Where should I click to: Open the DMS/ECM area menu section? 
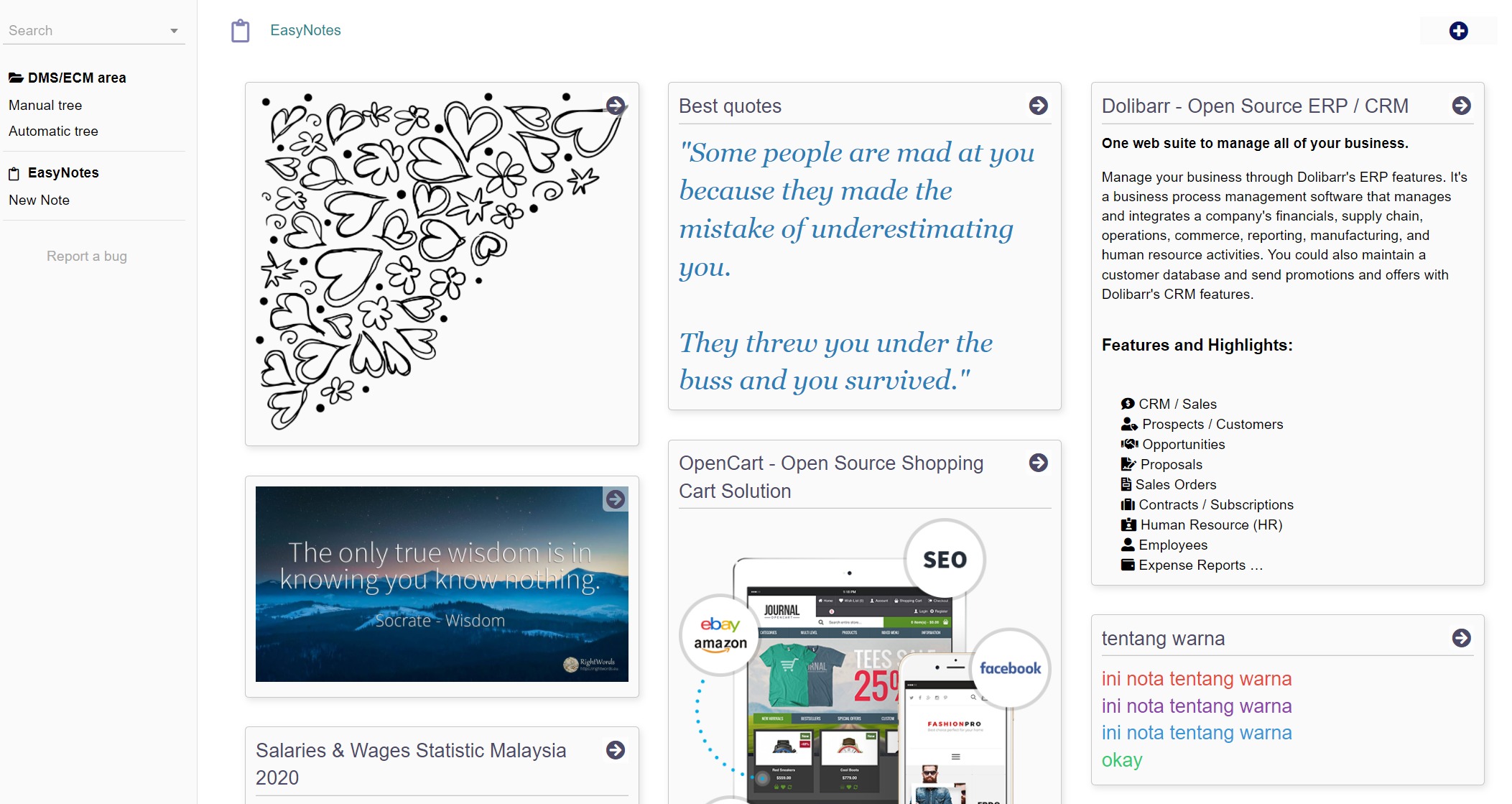tap(68, 78)
